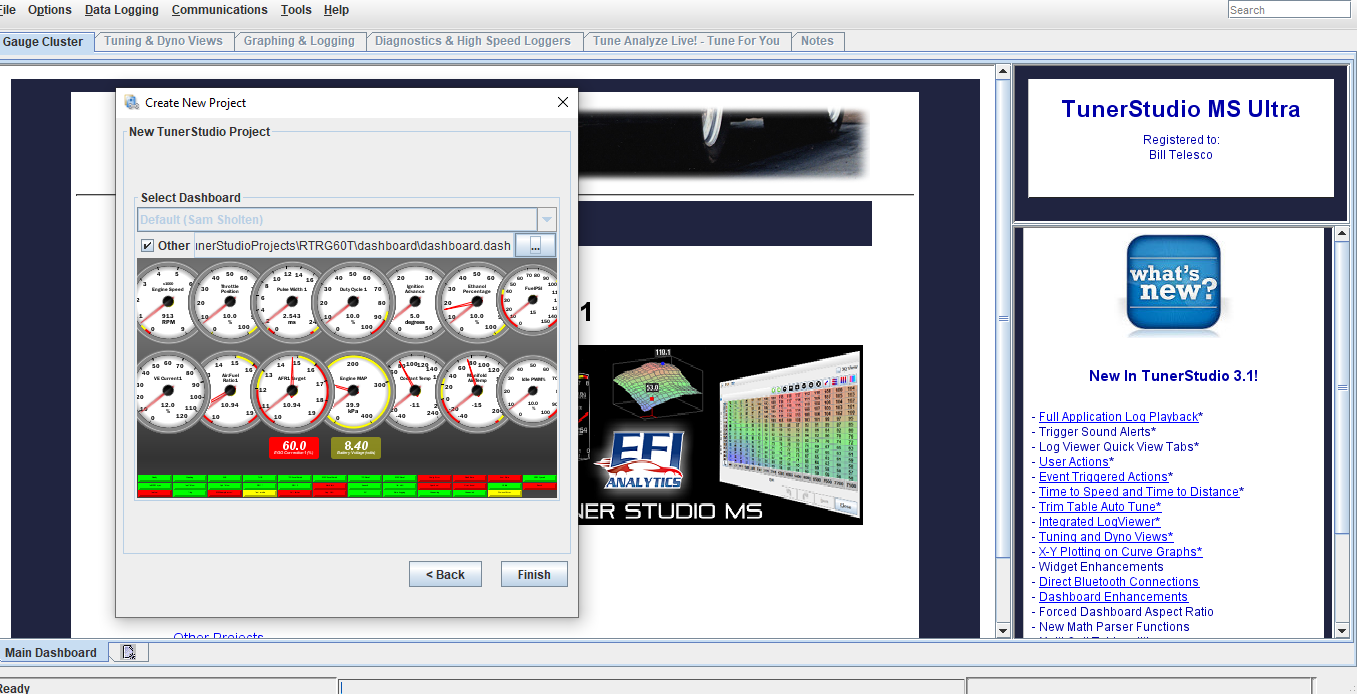
Task: Open the File menu
Action: pos(8,10)
